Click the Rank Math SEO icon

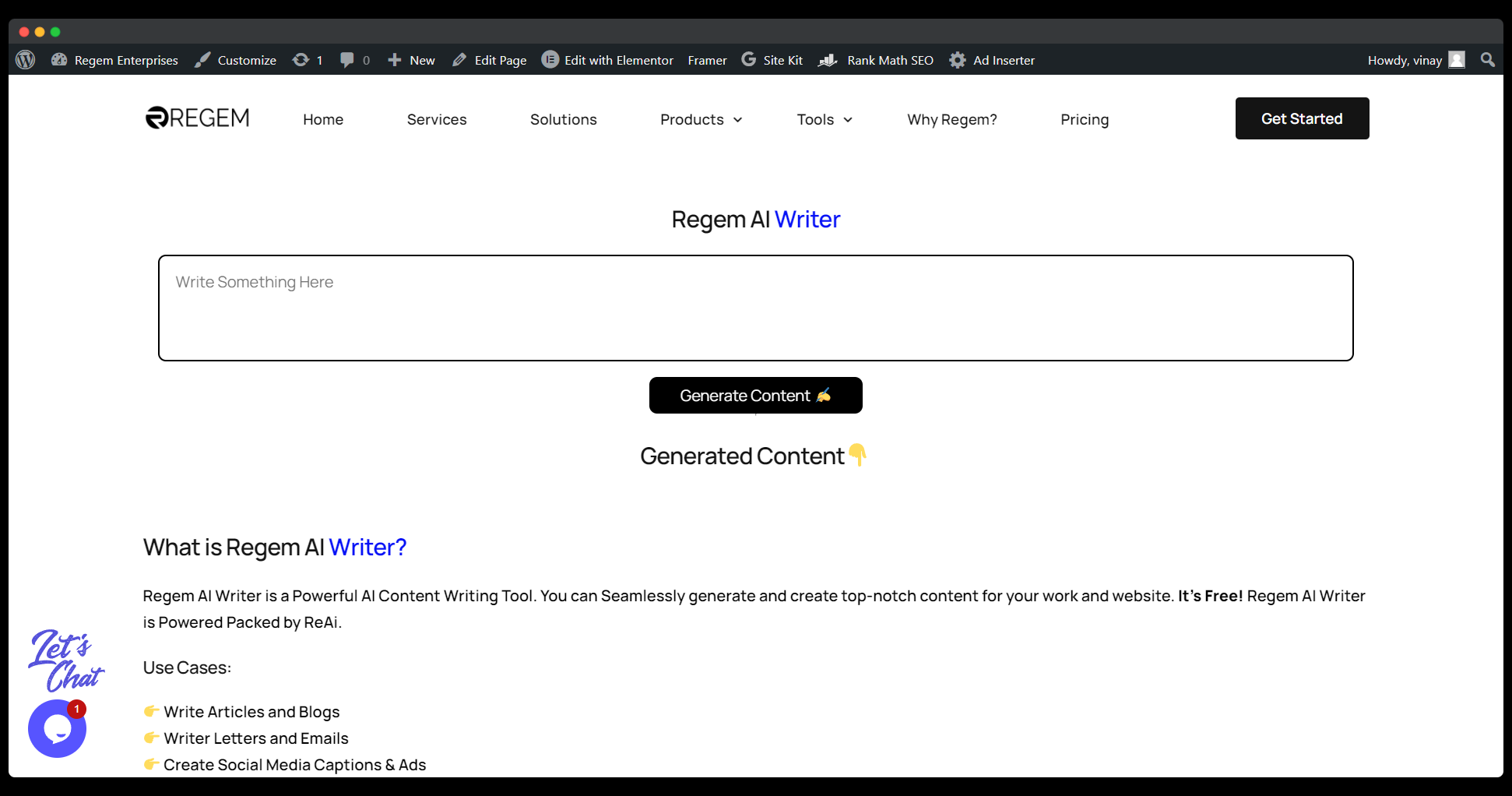tap(828, 60)
